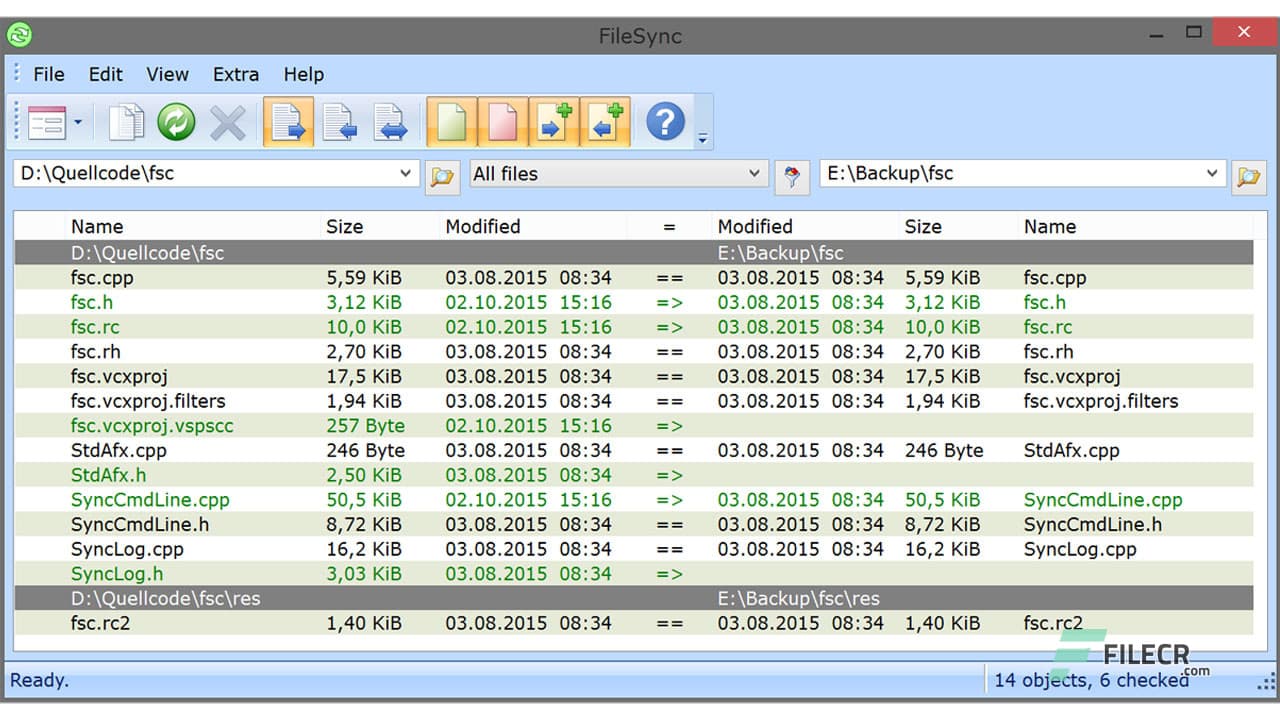Click the copy files documents icon

tap(124, 121)
